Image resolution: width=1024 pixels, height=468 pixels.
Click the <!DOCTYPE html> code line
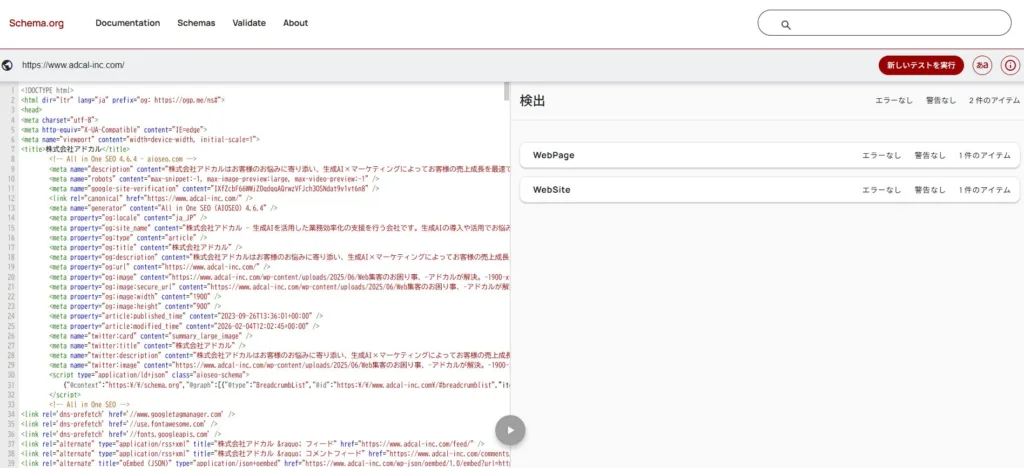click(48, 91)
